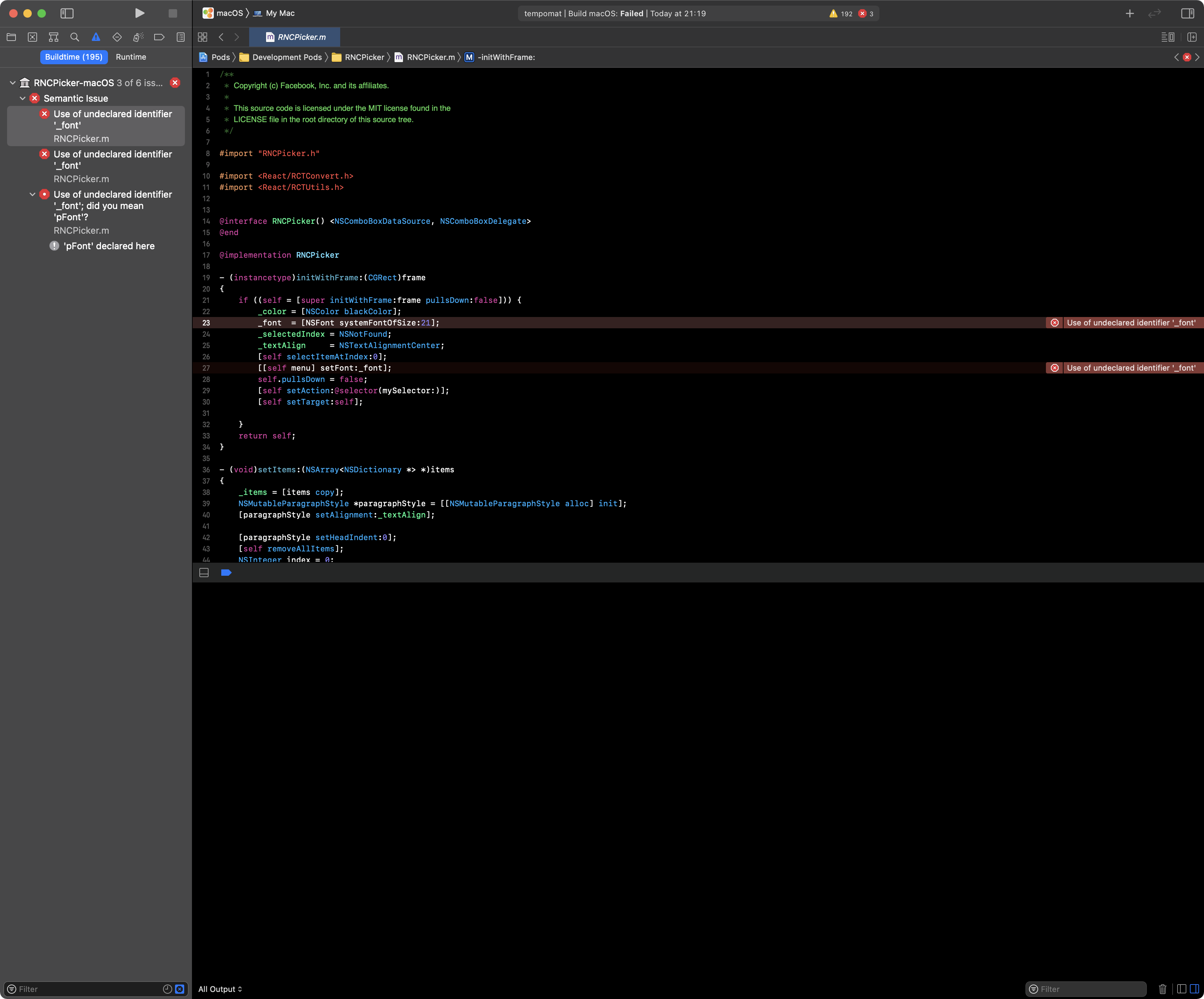The width and height of the screenshot is (1204, 999).
Task: Select the first '_font' undeclared identifier issue
Action: point(96,126)
